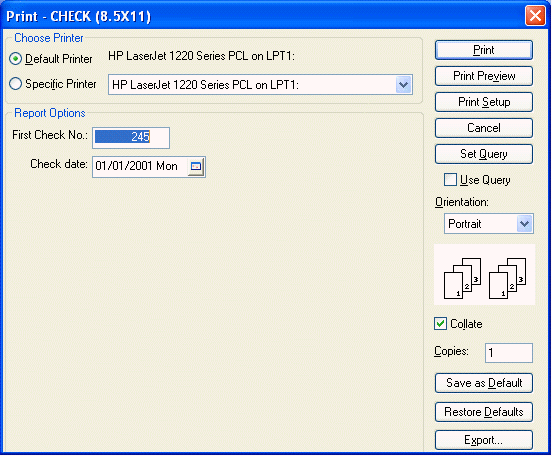The width and height of the screenshot is (552, 456).
Task: Click the collate pages illustration
Action: [484, 275]
